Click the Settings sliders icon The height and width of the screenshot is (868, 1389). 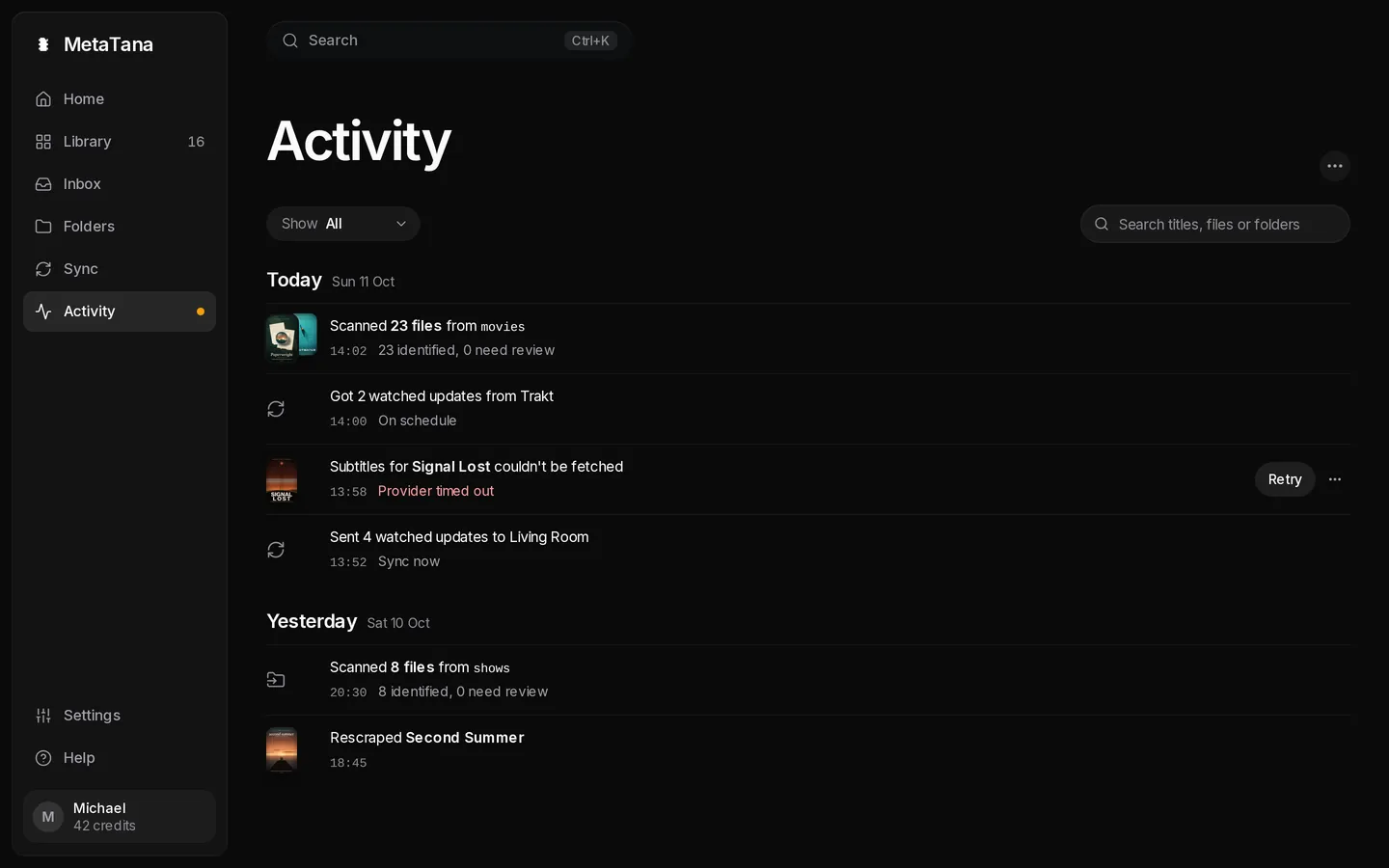coord(43,716)
